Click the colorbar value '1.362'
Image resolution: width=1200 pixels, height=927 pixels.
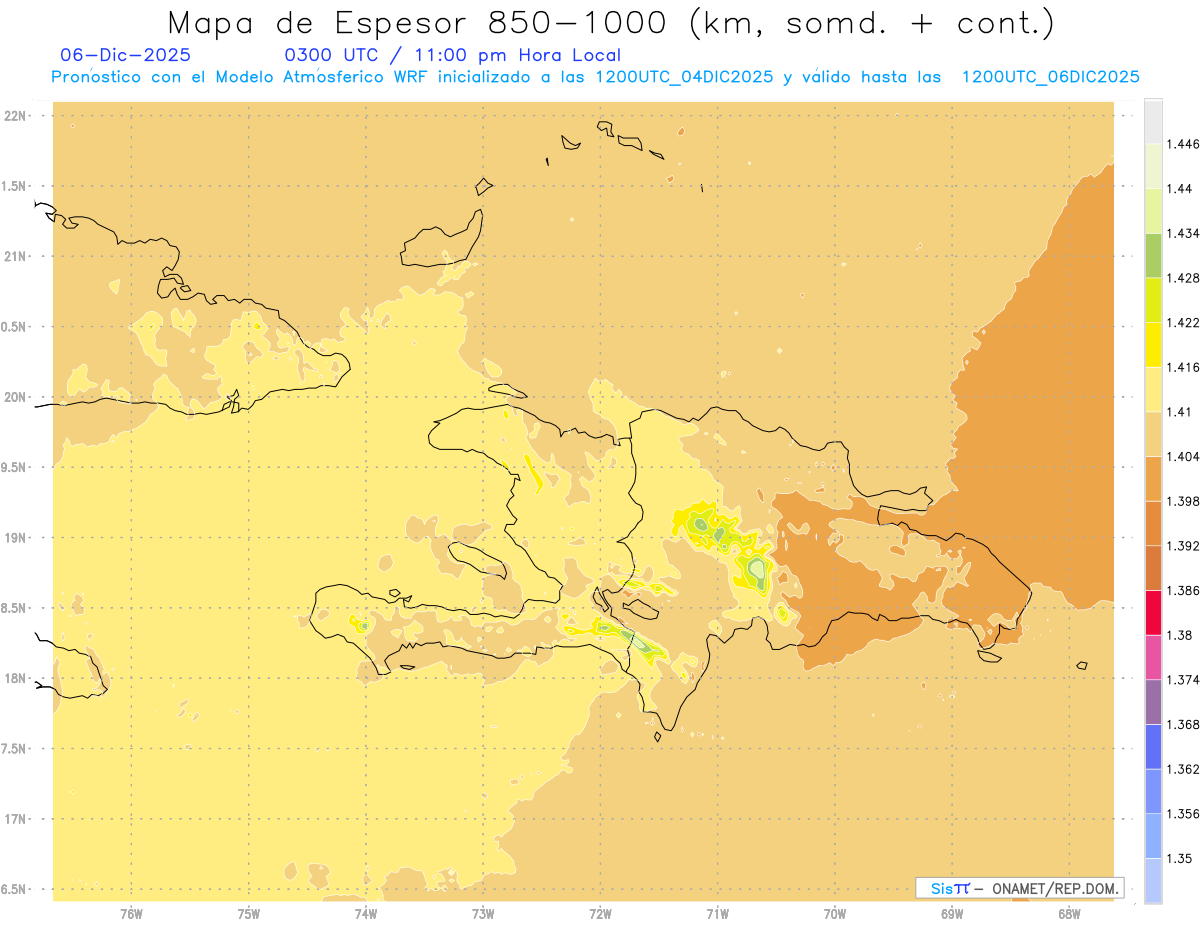click(1182, 769)
